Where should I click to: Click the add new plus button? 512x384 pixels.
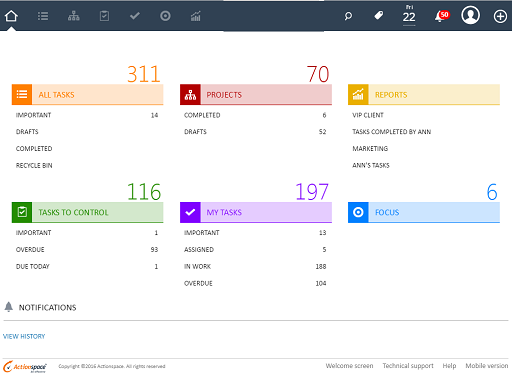(500, 16)
